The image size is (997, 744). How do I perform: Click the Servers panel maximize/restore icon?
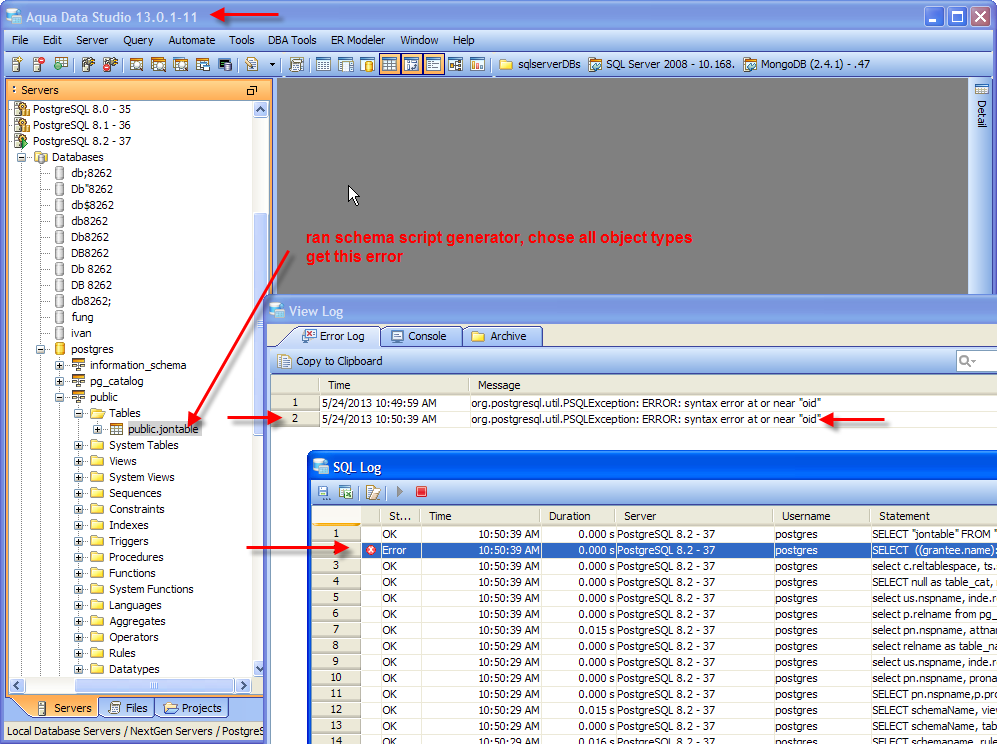point(252,90)
